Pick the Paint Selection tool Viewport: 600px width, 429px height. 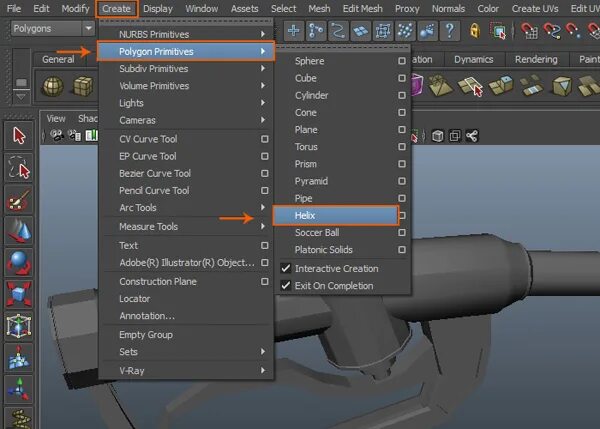[x=19, y=199]
